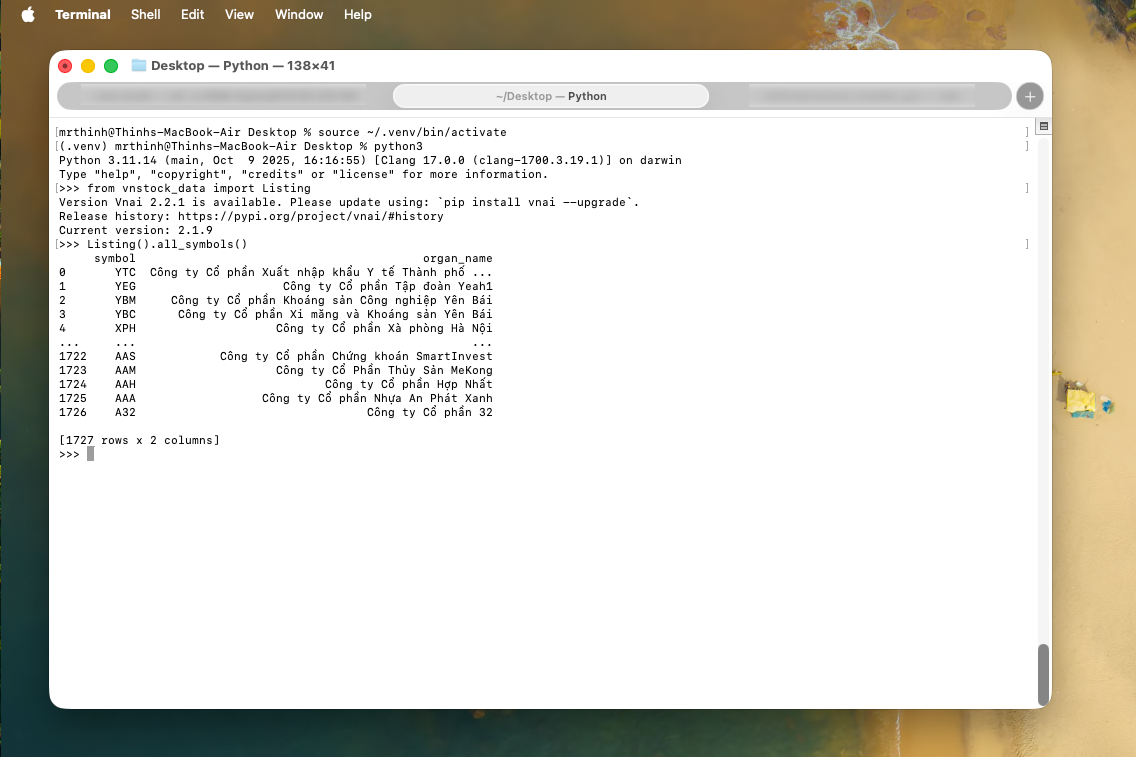Switch to the blurred rightmost tab
Image resolution: width=1136 pixels, height=757 pixels.
860,96
